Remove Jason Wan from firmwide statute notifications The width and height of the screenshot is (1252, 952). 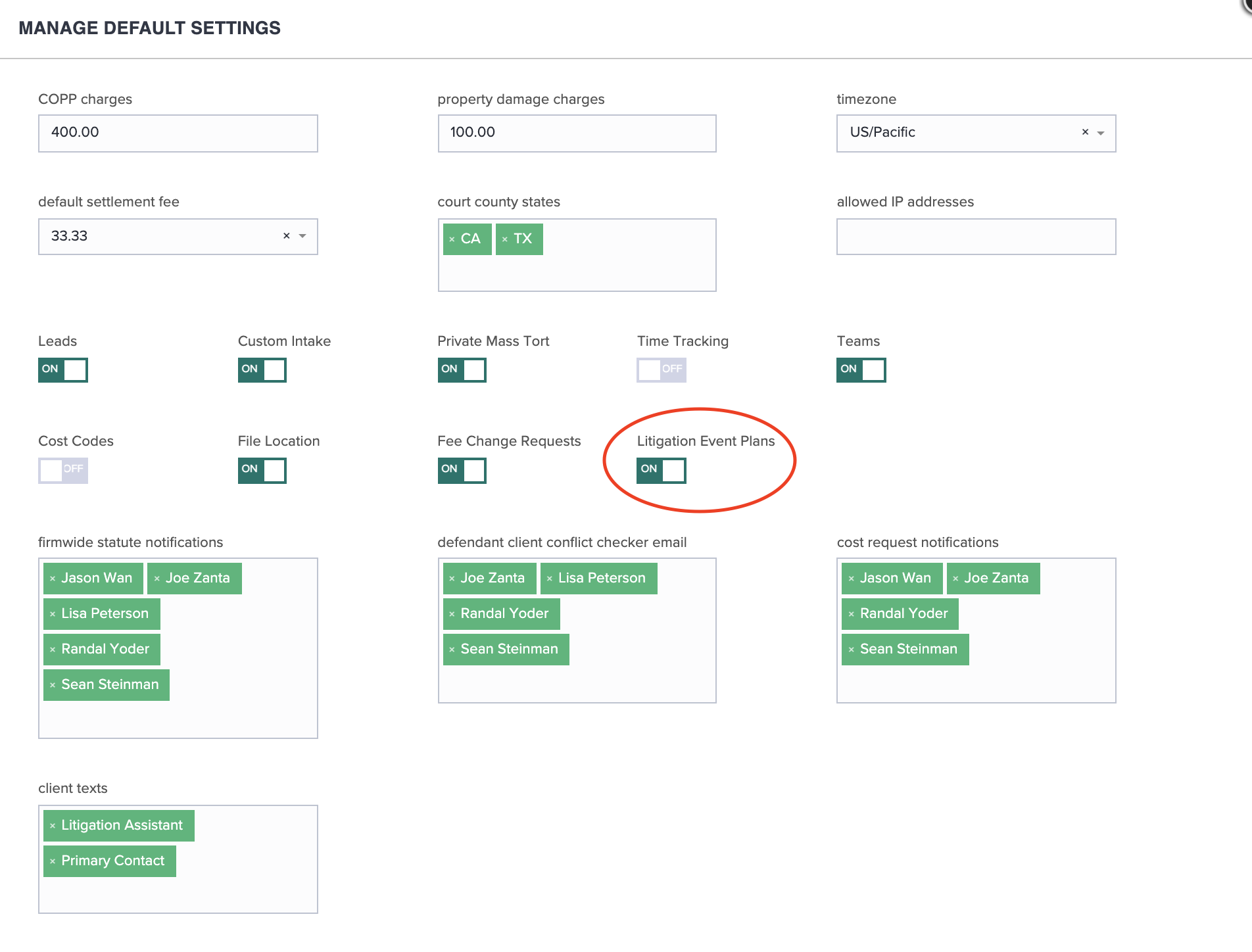[x=53, y=578]
